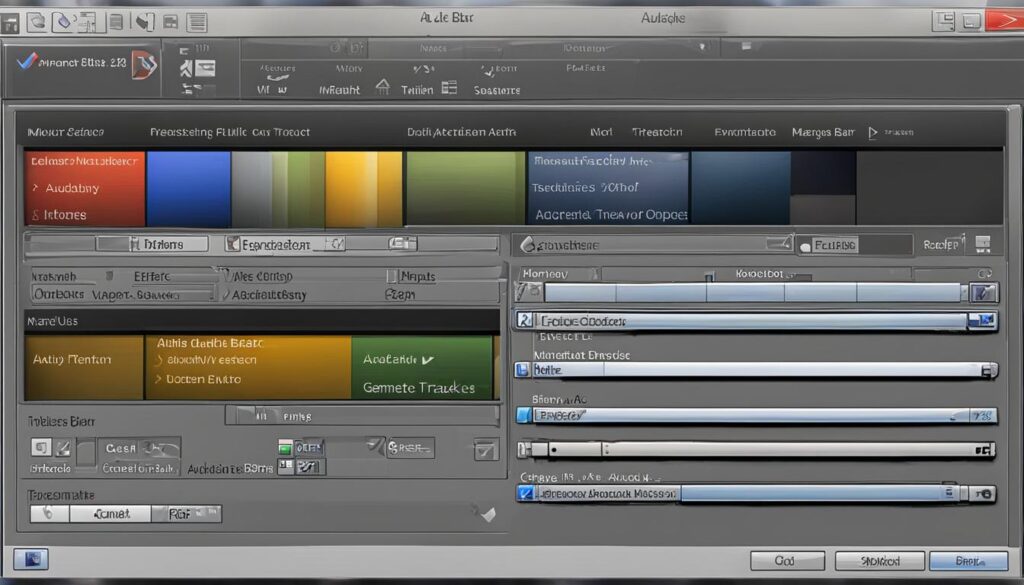The image size is (1024, 585).
Task: Click the yellow color block in the top strip
Action: [363, 189]
